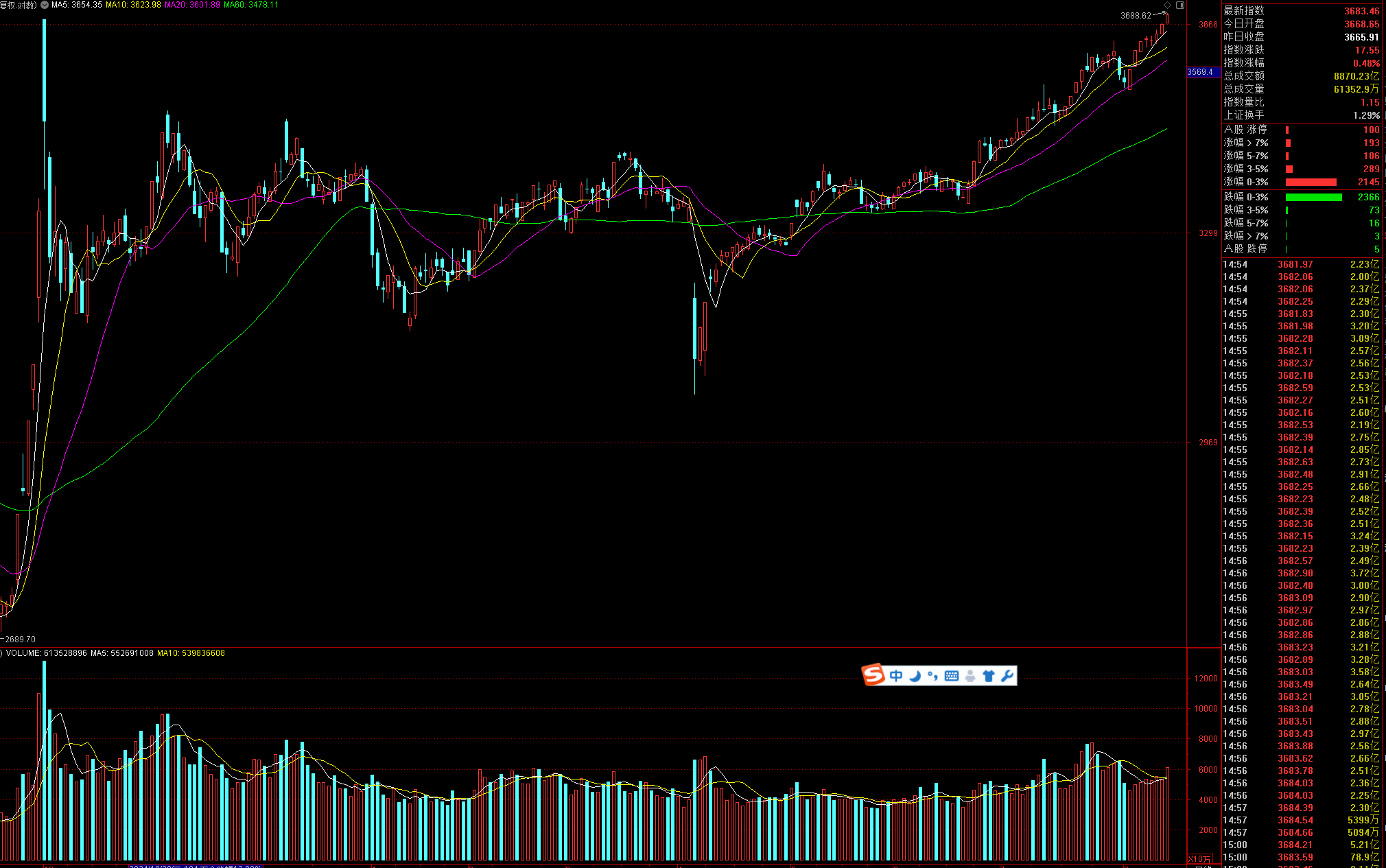Click the 跌幅 0-3% green bar

tap(1313, 198)
